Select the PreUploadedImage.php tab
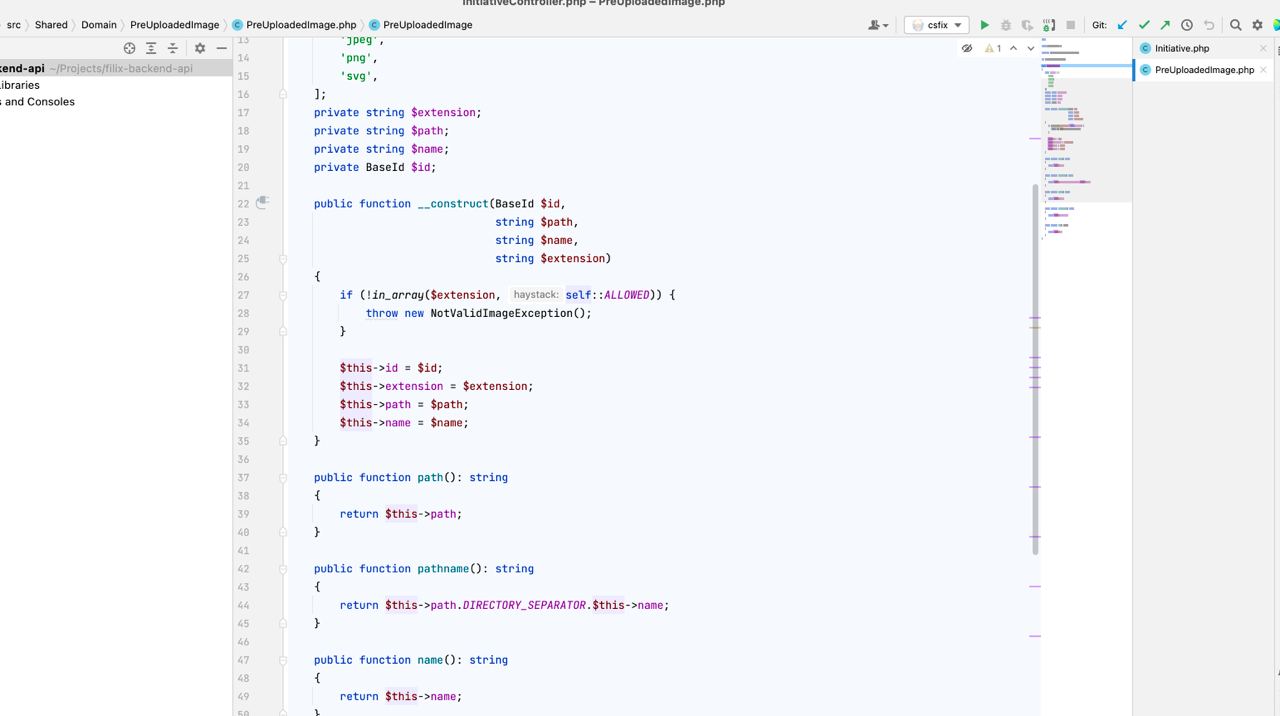1280x716 pixels. tap(1204, 70)
